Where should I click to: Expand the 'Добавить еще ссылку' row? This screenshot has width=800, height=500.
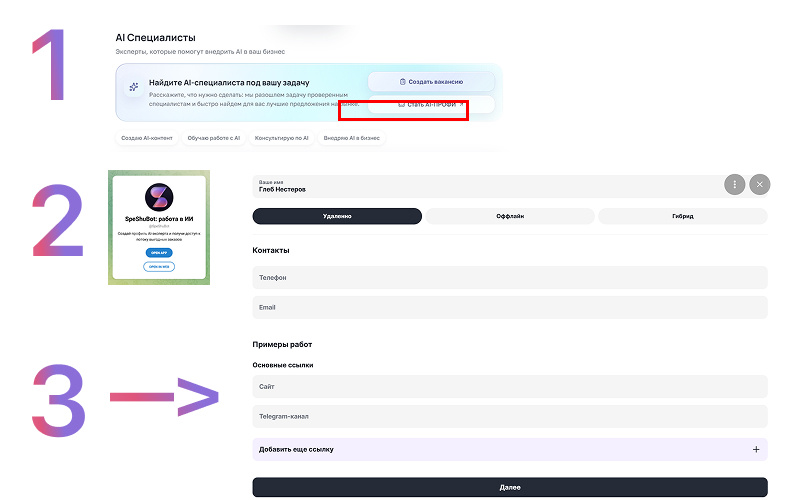pos(510,449)
